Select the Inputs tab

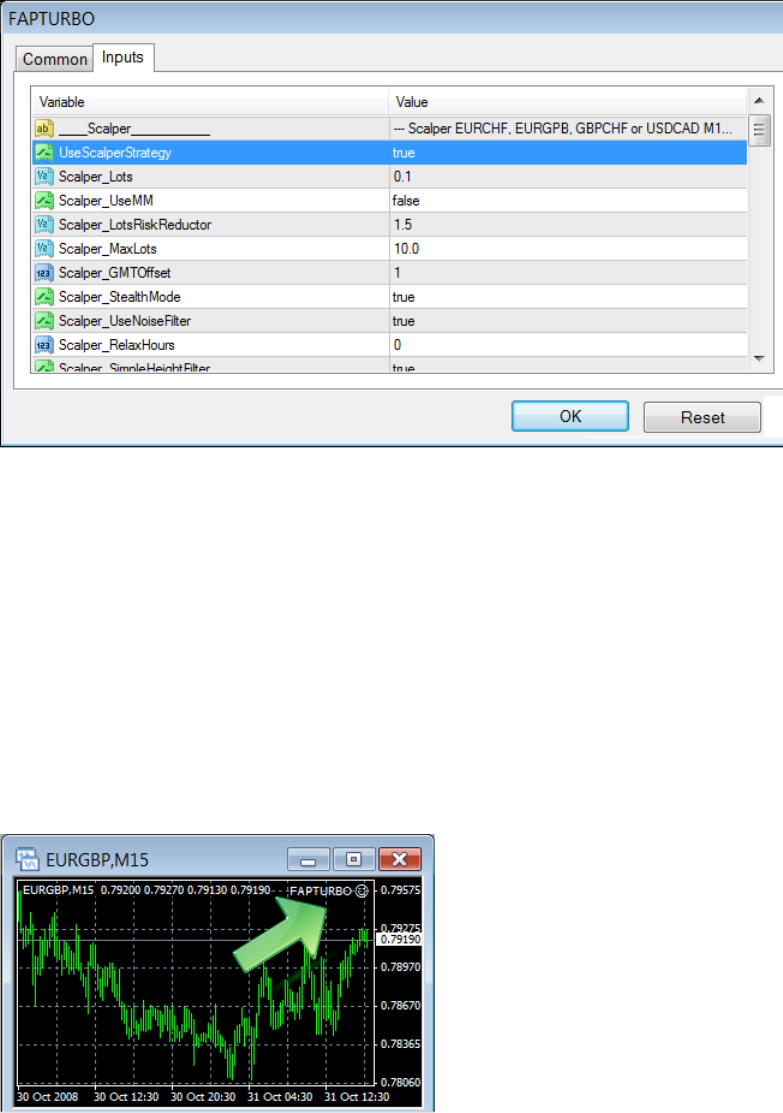point(123,57)
